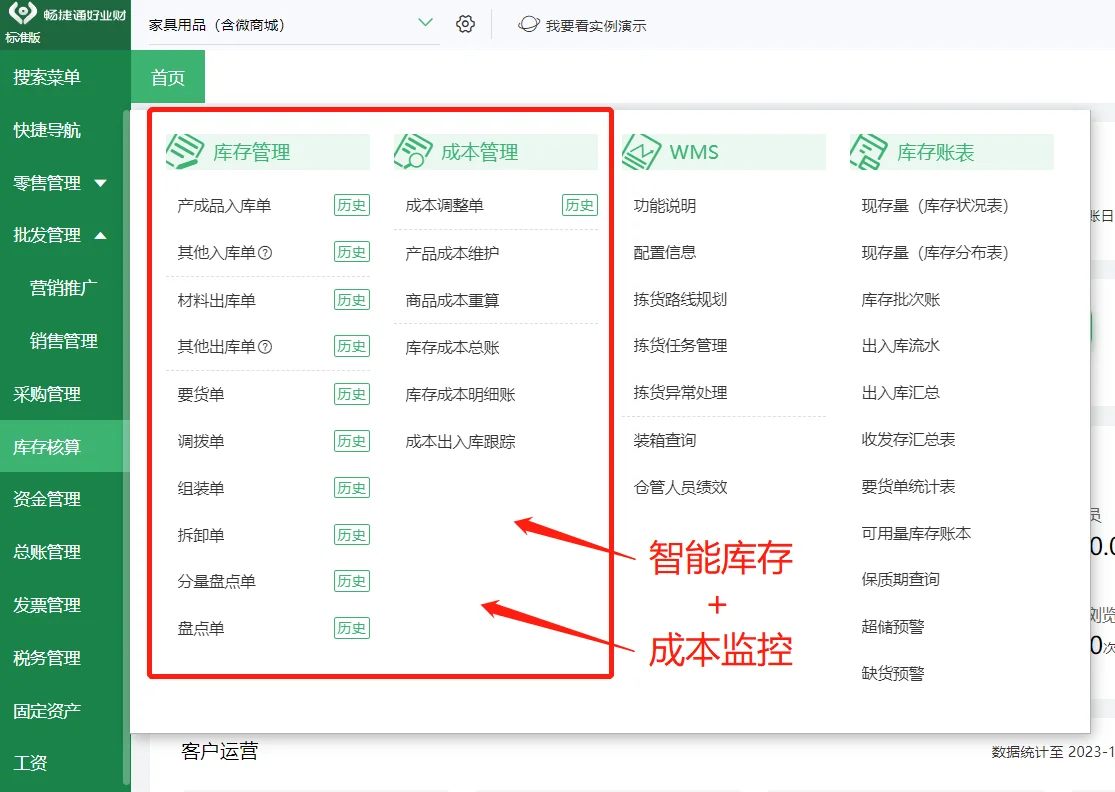1115x792 pixels.
Task: Open the settings gear in the top bar
Action: pyautogui.click(x=465, y=24)
